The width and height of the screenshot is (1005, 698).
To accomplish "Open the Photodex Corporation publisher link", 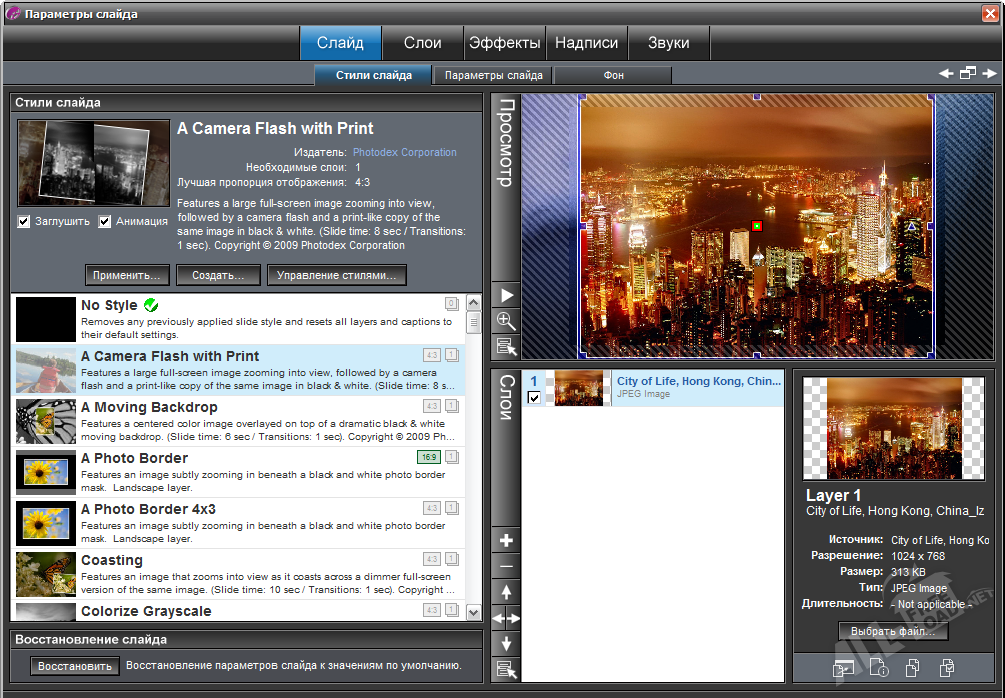I will point(404,152).
